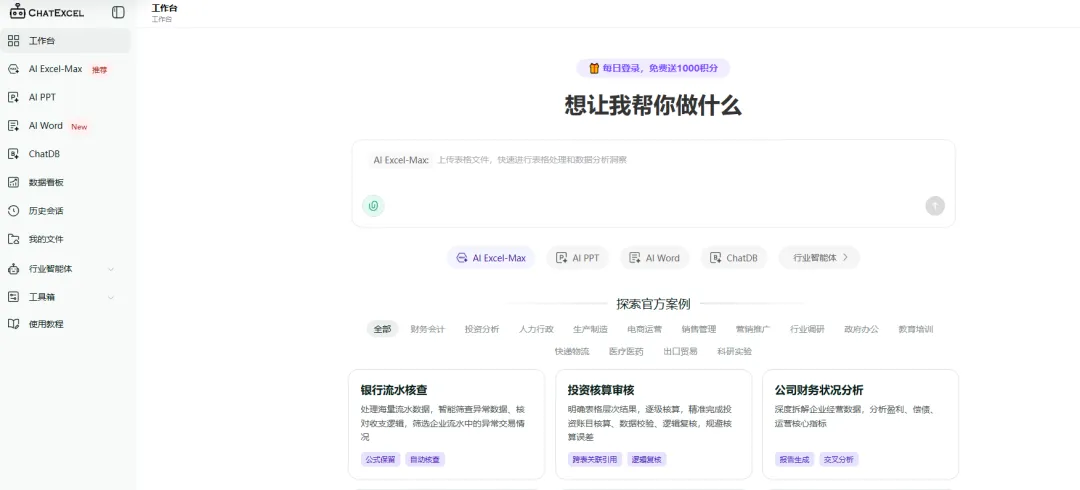This screenshot has height=490, width=1080.
Task: Select the 医疗医药 case category tab
Action: point(626,351)
